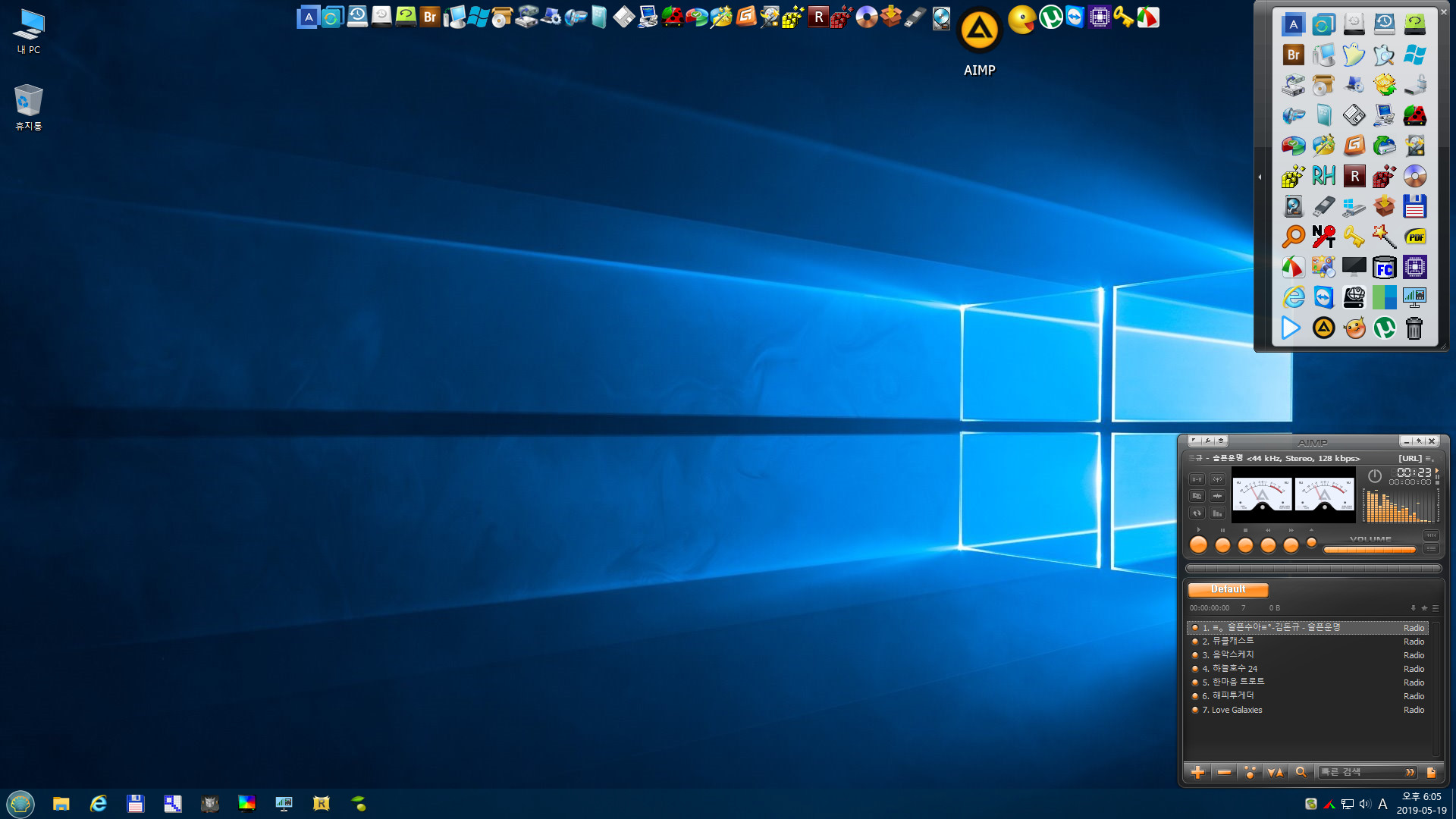This screenshot has width=1456, height=819.
Task: Open PDF tool in launcher panel
Action: pos(1414,237)
